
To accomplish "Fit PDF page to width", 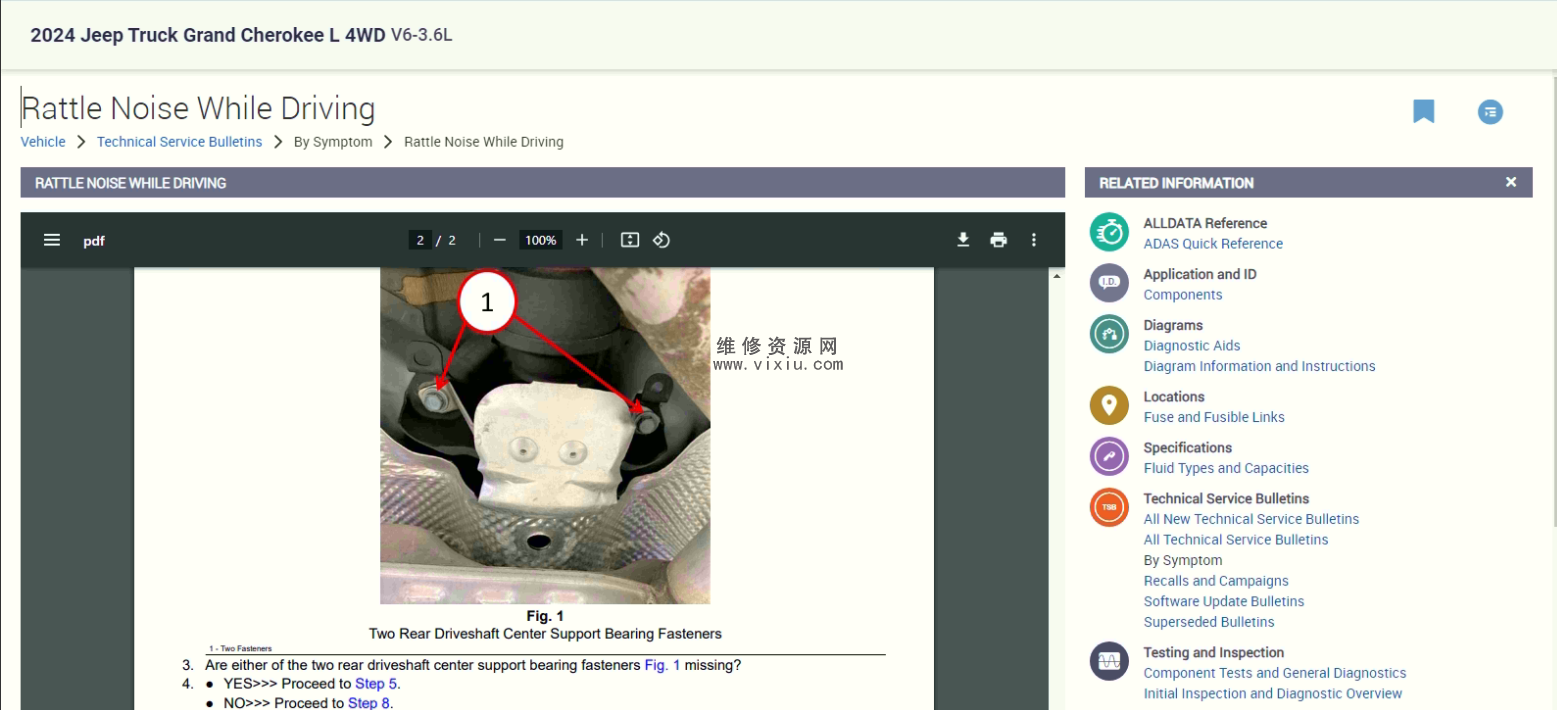I will click(629, 240).
